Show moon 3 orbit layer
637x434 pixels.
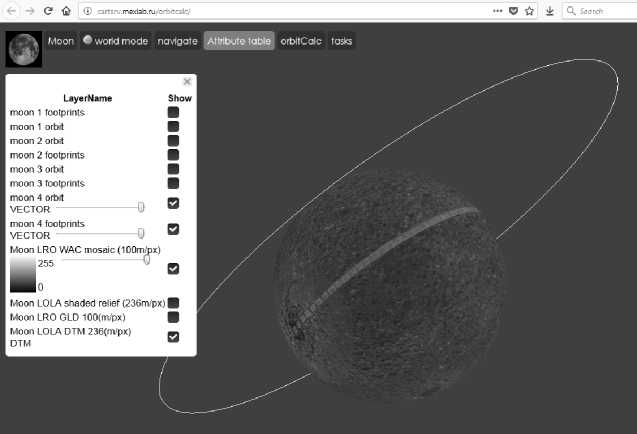pyautogui.click(x=173, y=169)
